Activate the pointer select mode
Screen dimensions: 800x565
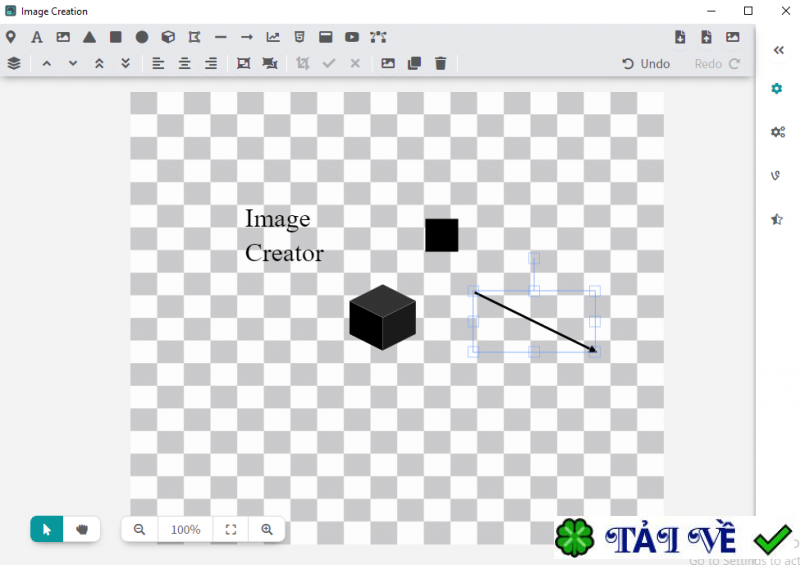[46, 529]
